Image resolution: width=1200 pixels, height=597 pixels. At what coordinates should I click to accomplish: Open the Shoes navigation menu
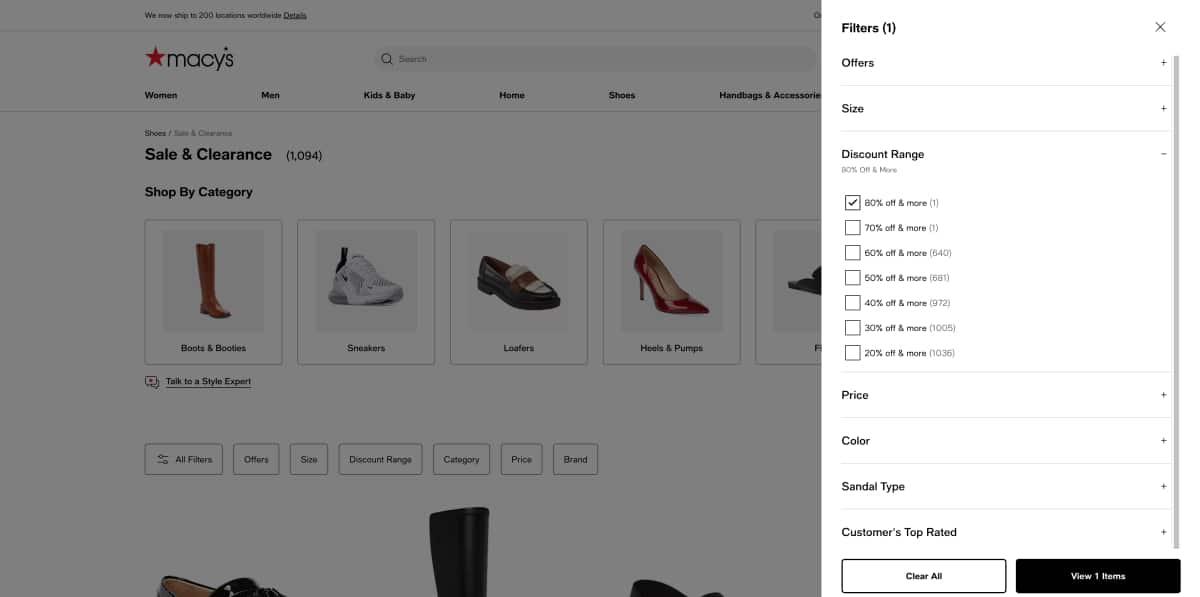tap(621, 95)
